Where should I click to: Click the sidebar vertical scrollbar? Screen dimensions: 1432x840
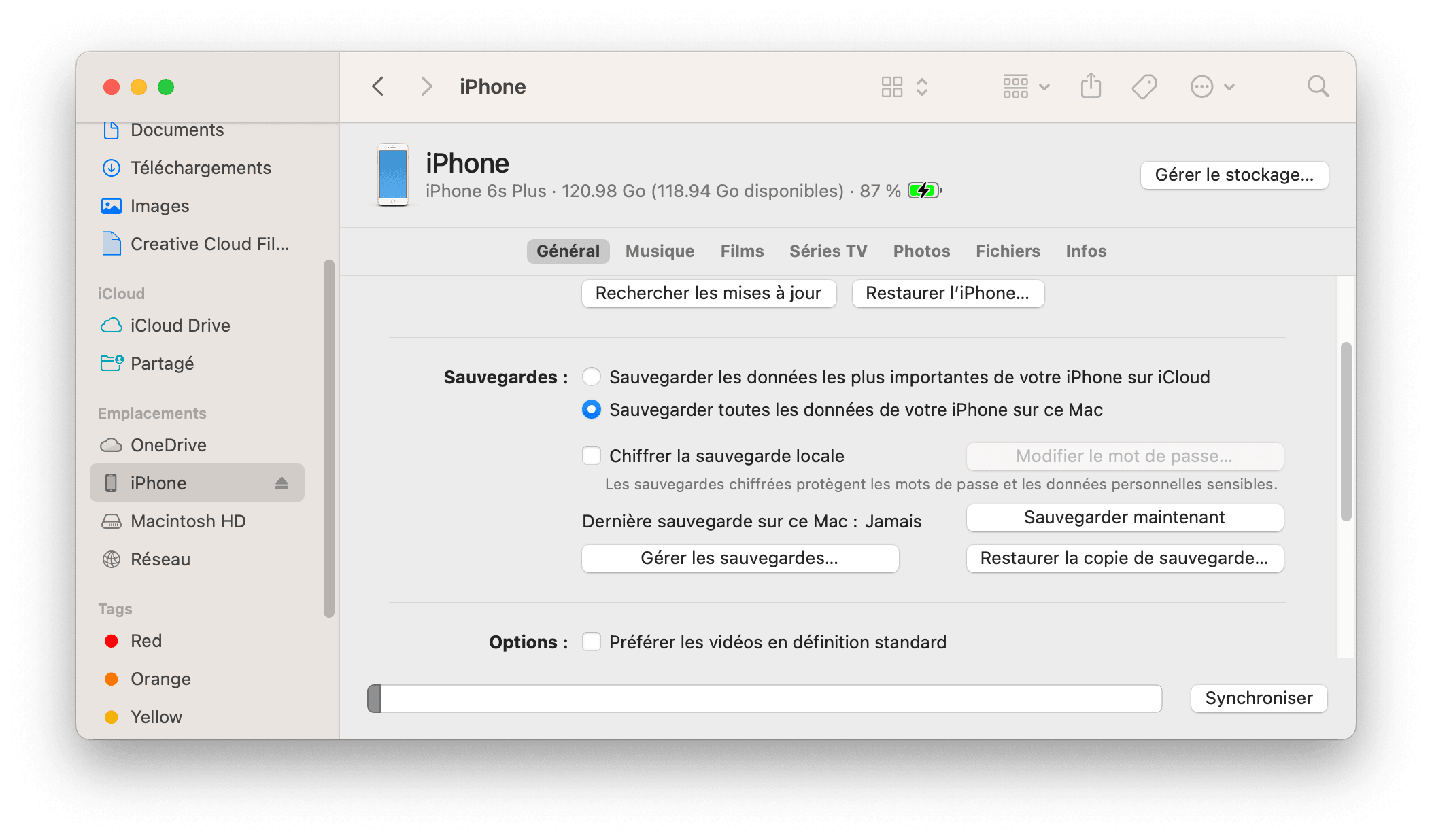click(329, 438)
